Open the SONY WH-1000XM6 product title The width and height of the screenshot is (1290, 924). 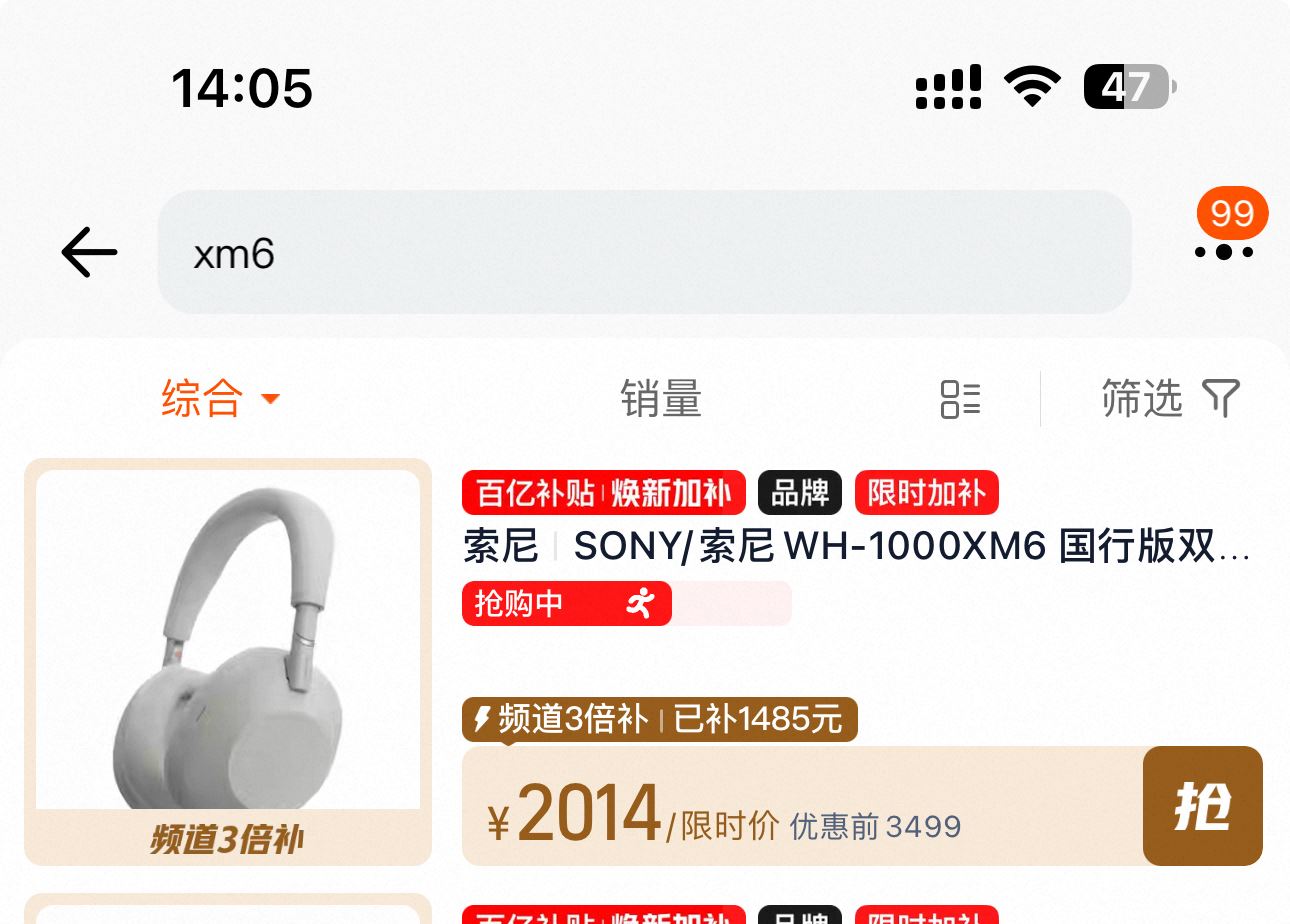(x=857, y=547)
